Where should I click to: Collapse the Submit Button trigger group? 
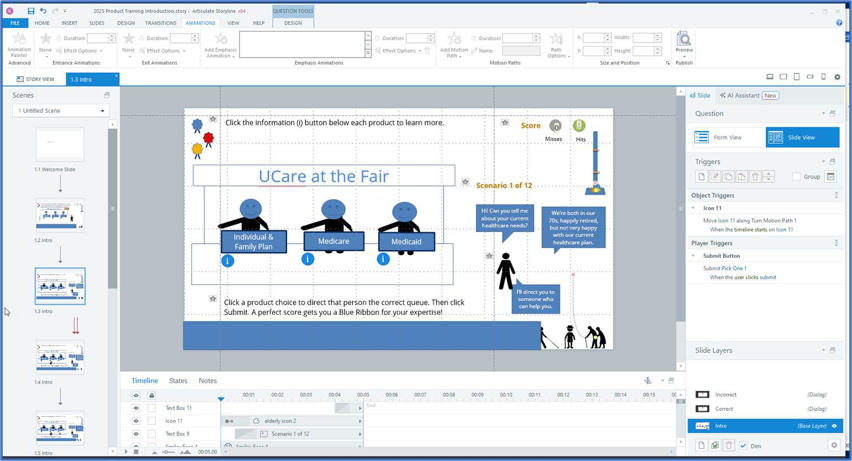click(693, 256)
